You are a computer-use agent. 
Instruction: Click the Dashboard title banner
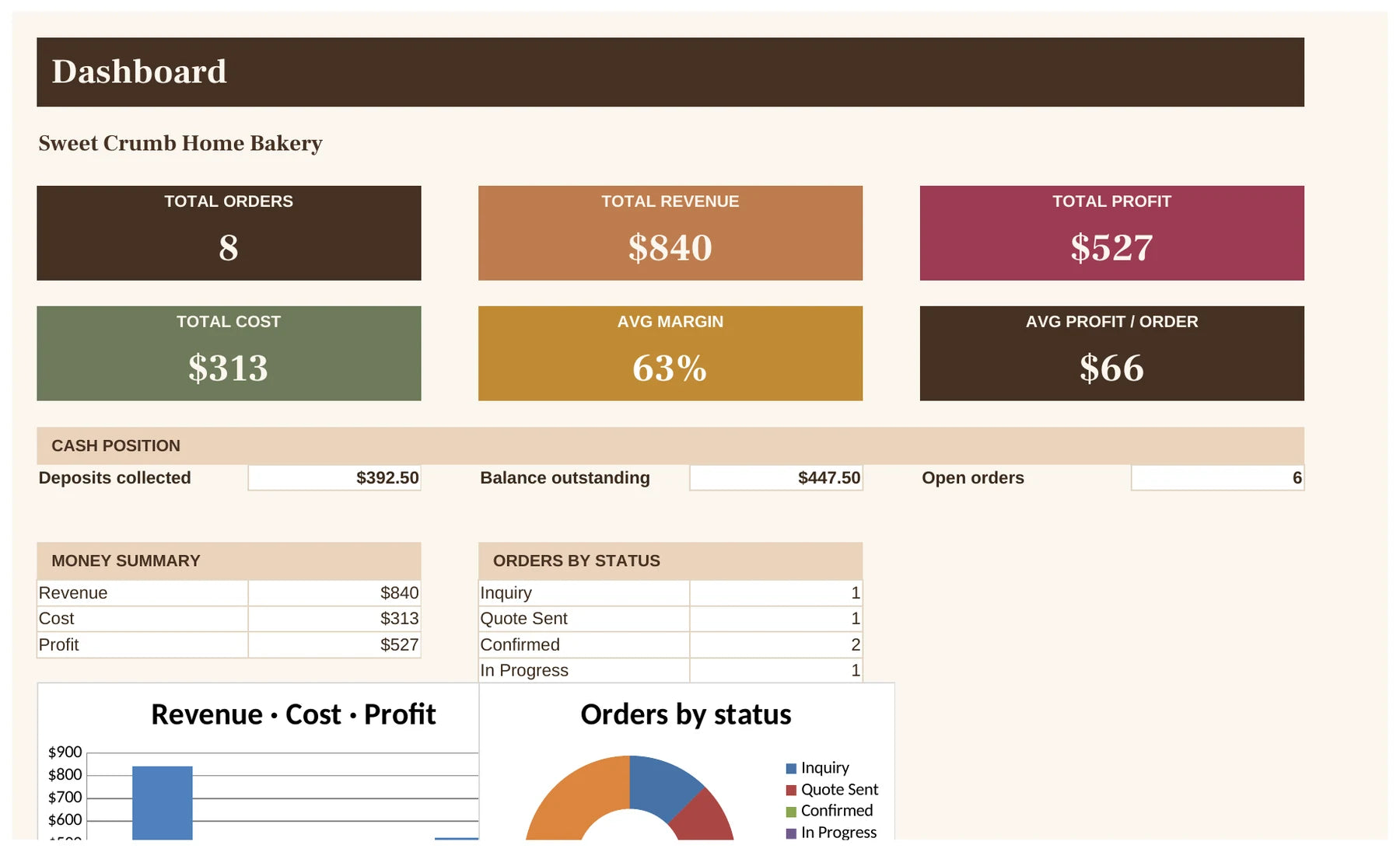click(670, 72)
